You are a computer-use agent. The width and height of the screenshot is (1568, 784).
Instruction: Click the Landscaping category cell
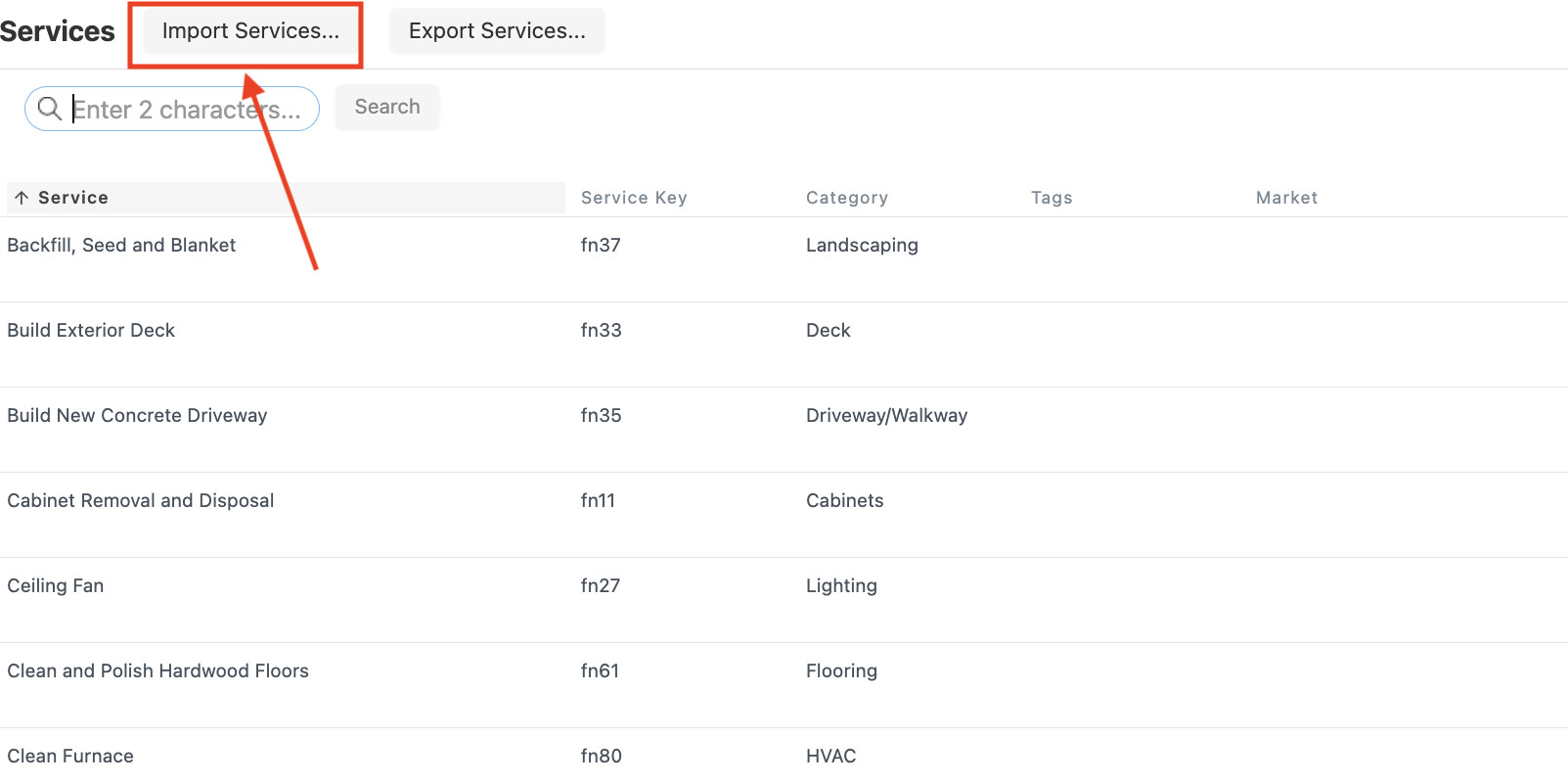(862, 246)
